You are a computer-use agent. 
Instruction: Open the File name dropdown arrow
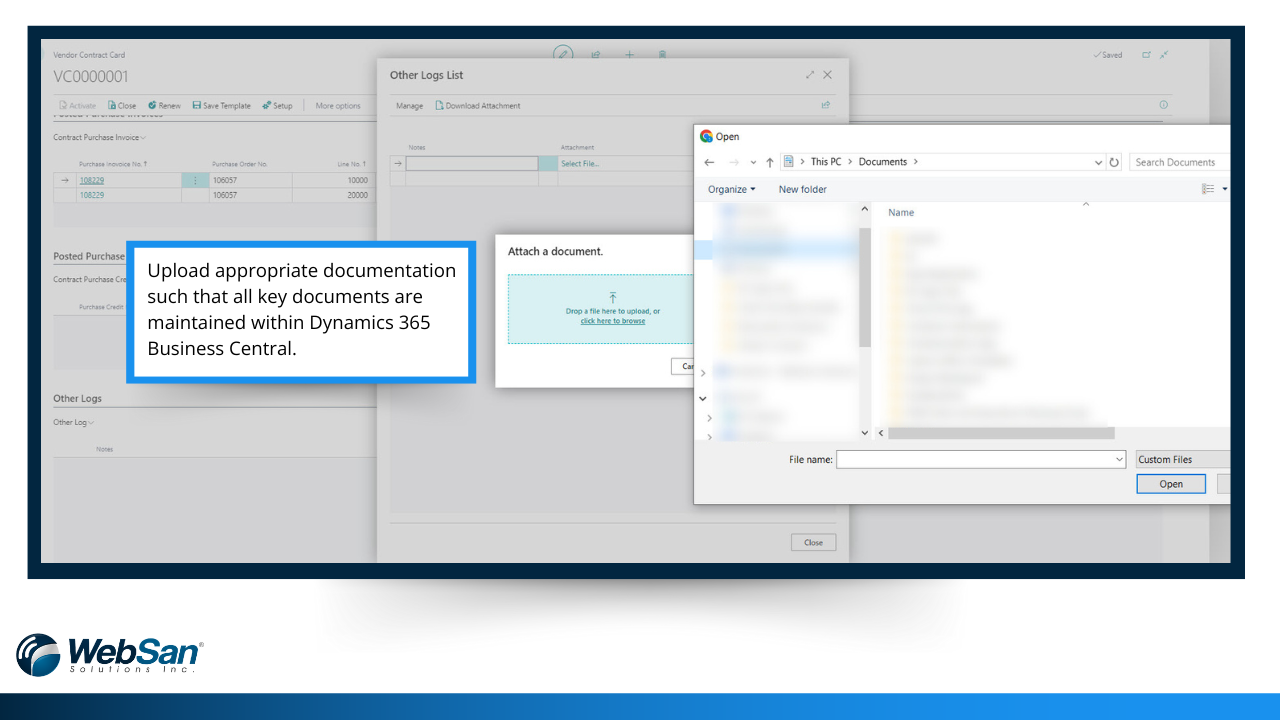point(1120,460)
